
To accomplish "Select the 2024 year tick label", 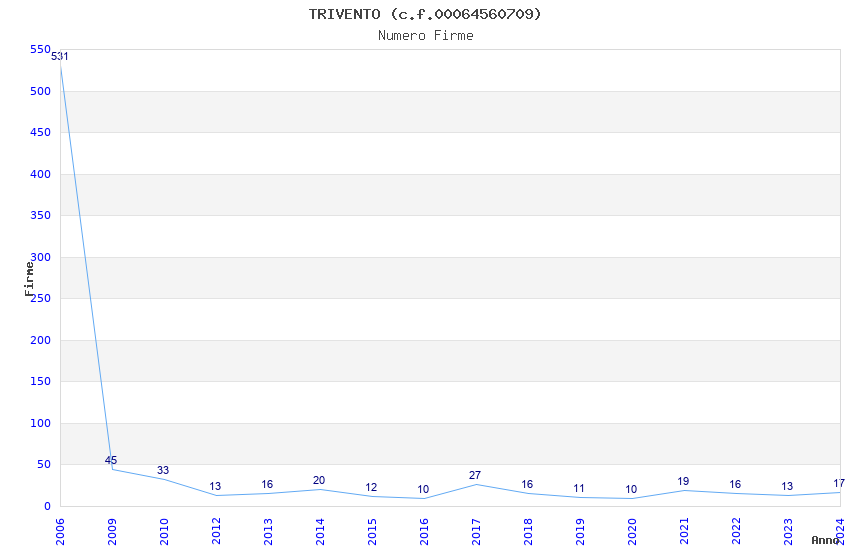I will tap(840, 532).
